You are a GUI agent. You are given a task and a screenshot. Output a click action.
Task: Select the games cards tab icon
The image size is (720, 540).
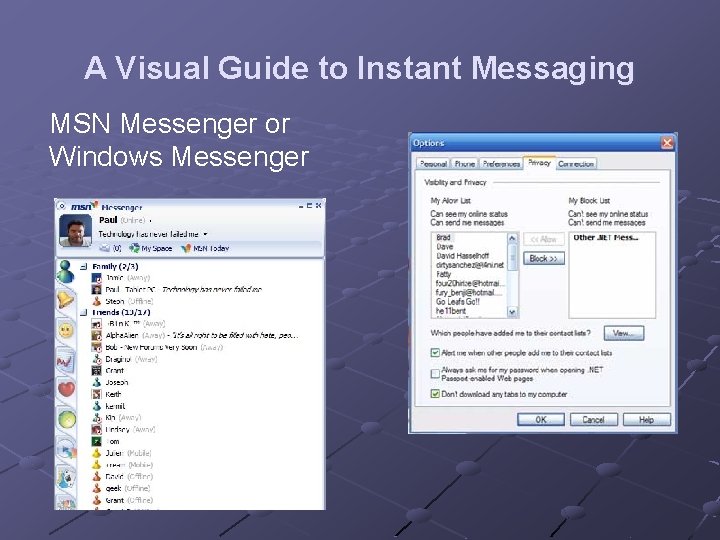[x=66, y=479]
